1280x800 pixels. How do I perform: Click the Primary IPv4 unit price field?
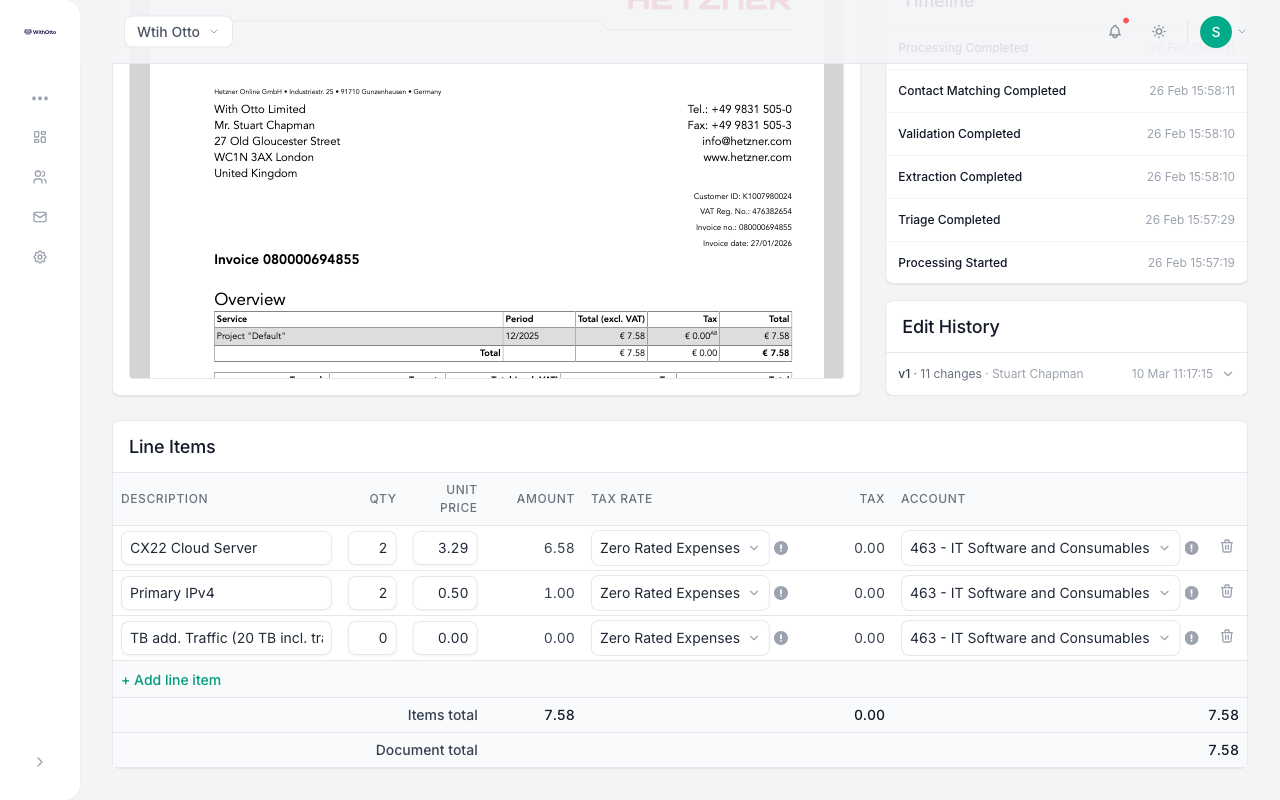tap(445, 593)
